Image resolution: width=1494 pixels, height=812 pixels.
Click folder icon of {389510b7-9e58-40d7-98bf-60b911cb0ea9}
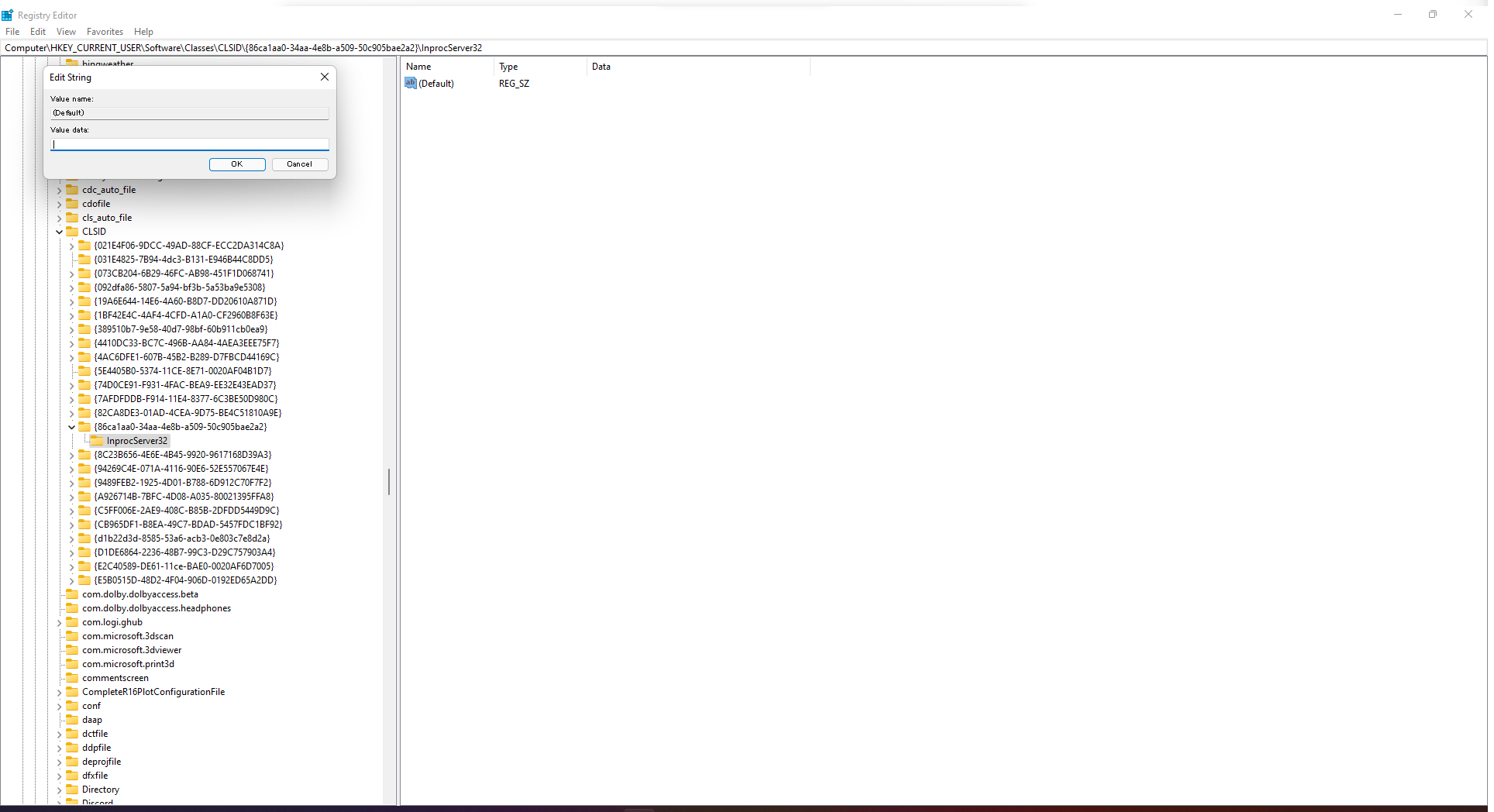[84, 329]
